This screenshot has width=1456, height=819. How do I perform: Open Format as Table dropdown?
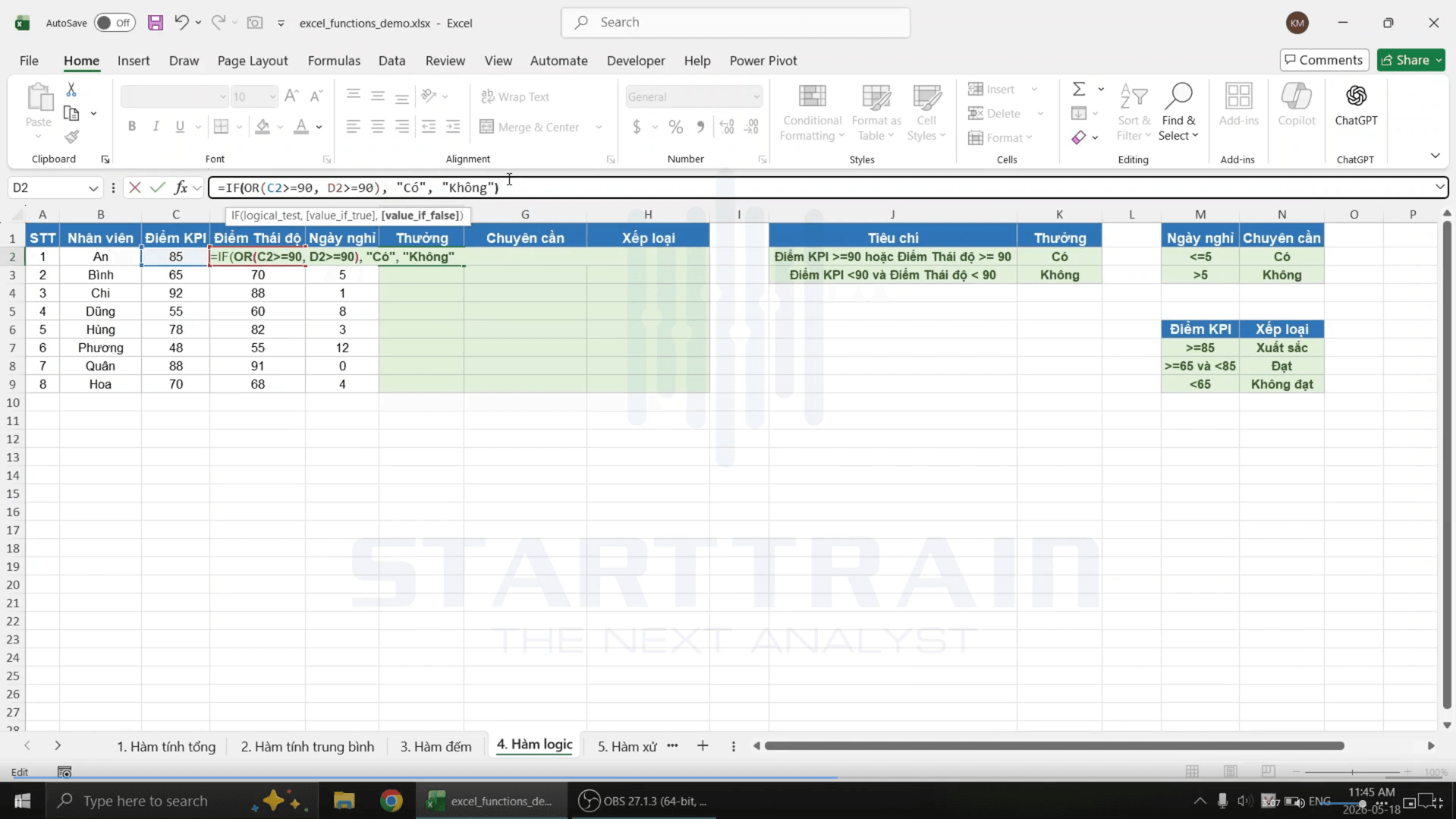tap(876, 112)
